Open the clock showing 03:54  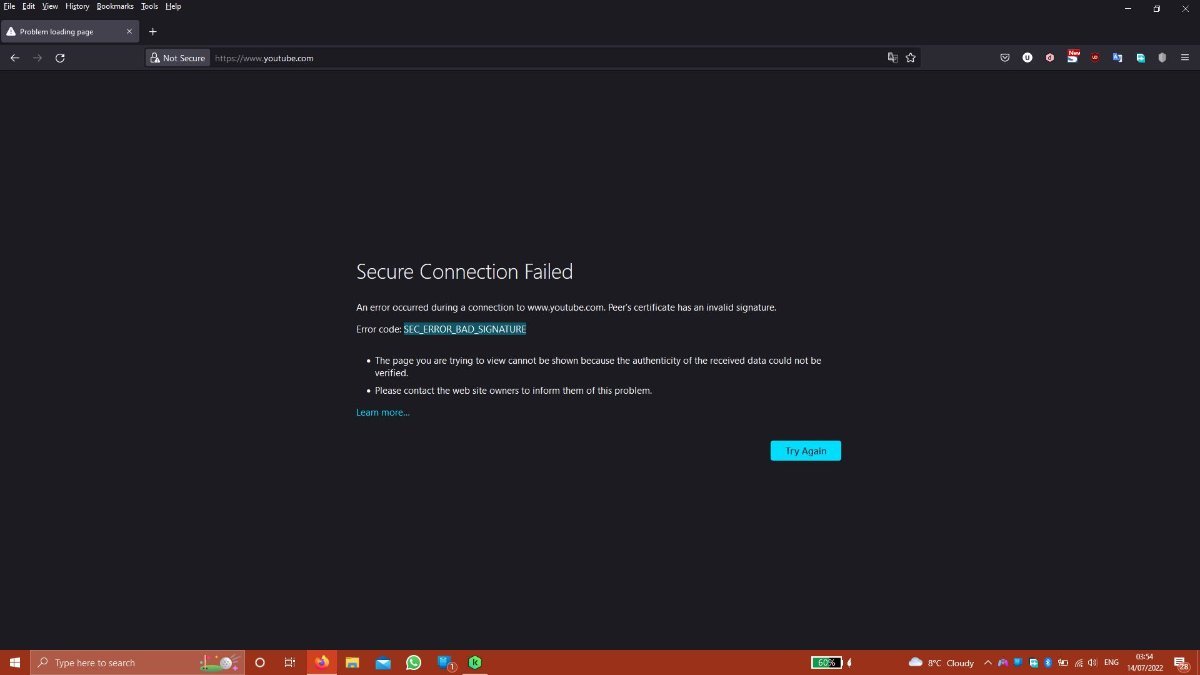pos(1145,662)
